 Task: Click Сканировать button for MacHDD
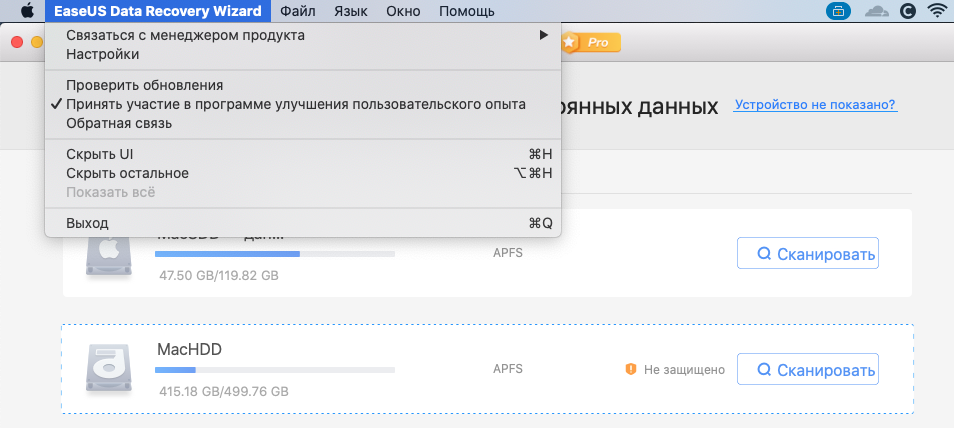(807, 369)
